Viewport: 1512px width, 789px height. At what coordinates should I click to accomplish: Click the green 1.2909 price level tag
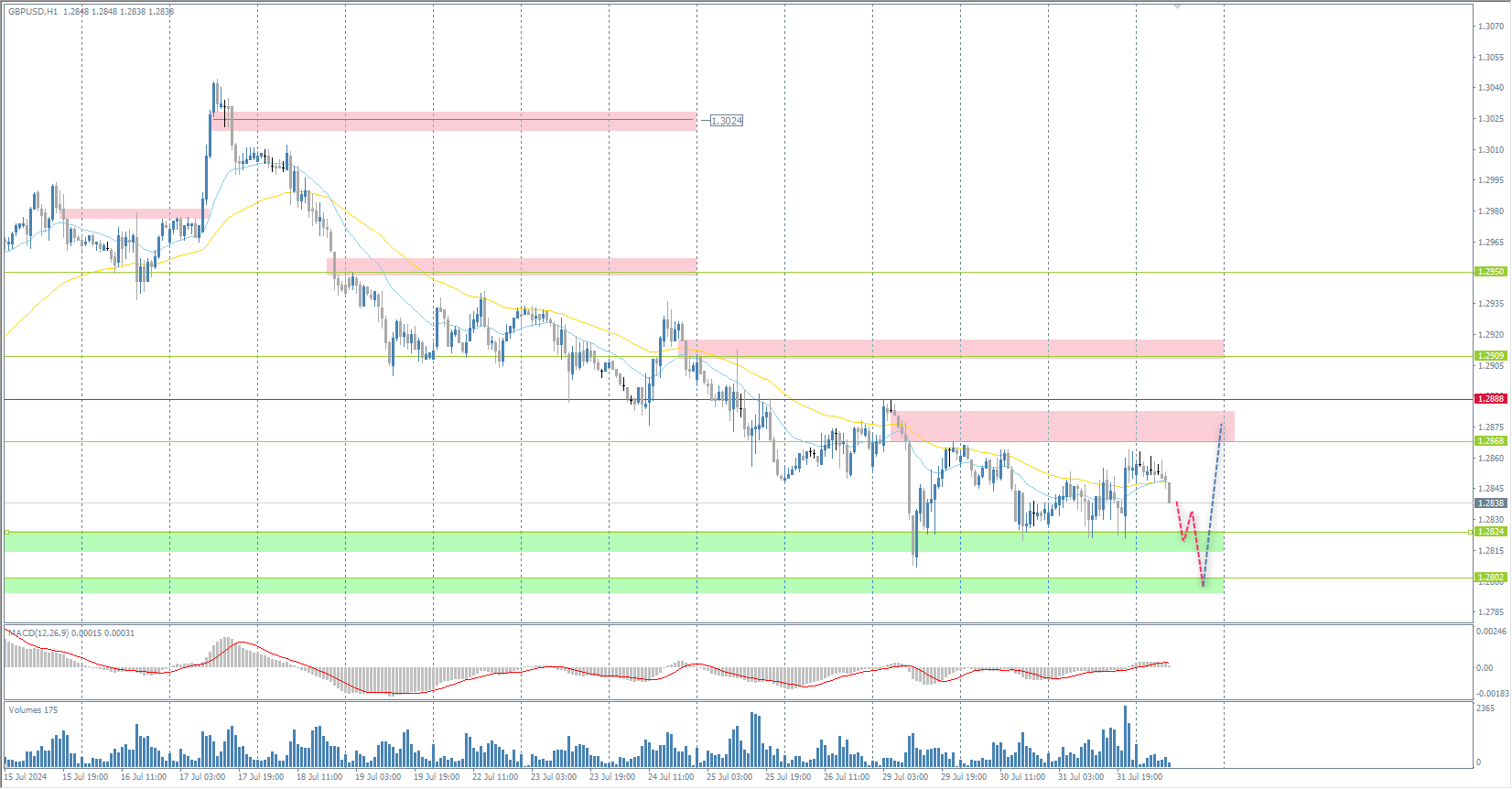(x=1491, y=356)
